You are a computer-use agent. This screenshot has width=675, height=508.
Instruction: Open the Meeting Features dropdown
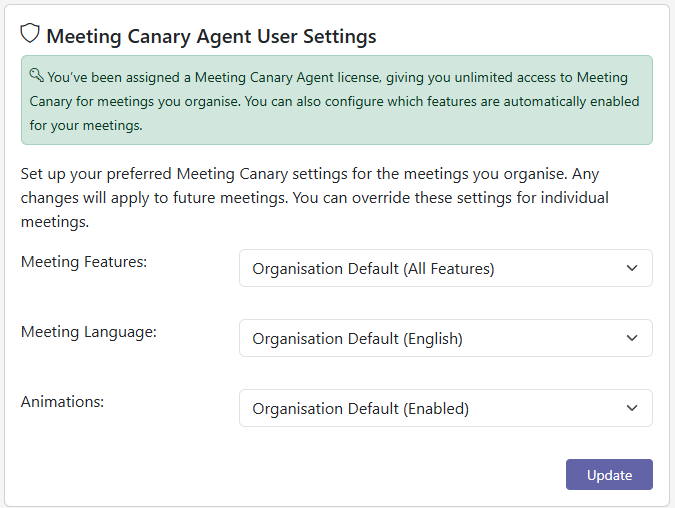pyautogui.click(x=445, y=268)
